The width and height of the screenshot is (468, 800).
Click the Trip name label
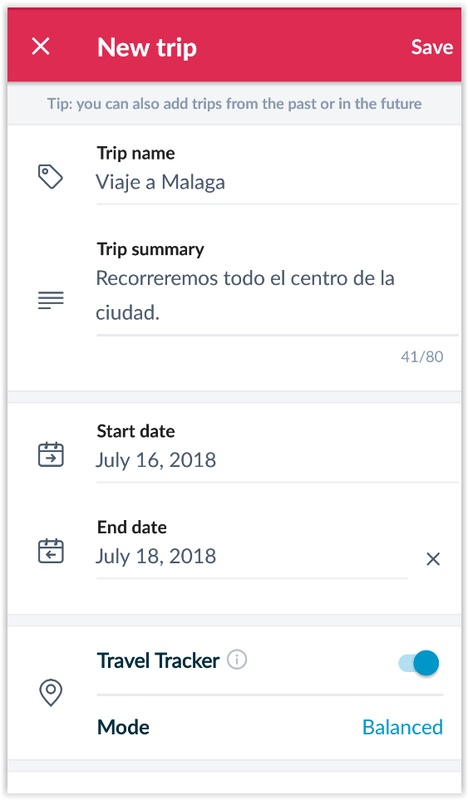coord(136,153)
